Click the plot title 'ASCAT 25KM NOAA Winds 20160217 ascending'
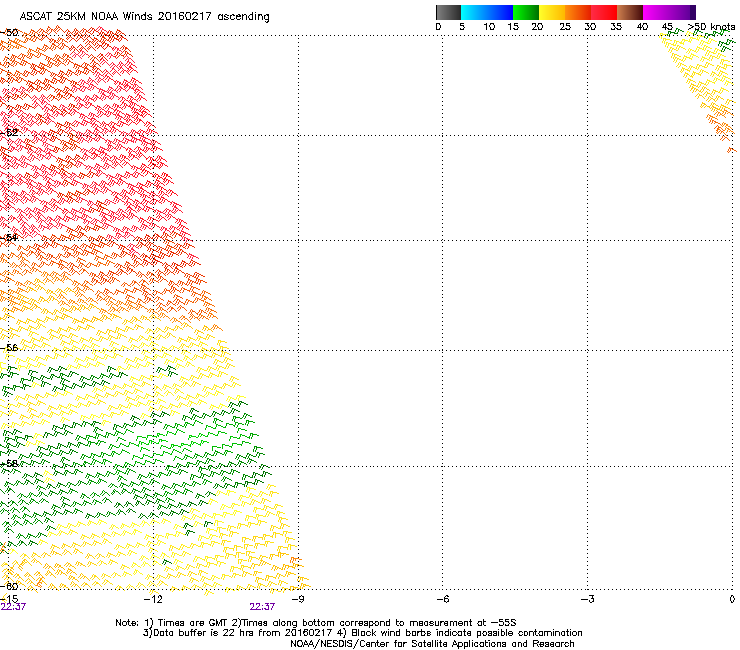 tap(144, 17)
